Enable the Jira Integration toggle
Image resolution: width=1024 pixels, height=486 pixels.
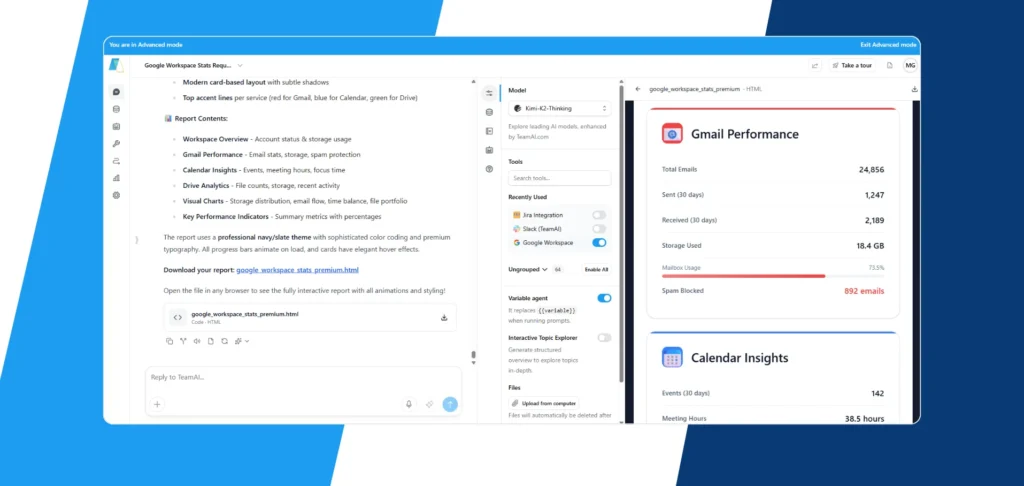[599, 215]
